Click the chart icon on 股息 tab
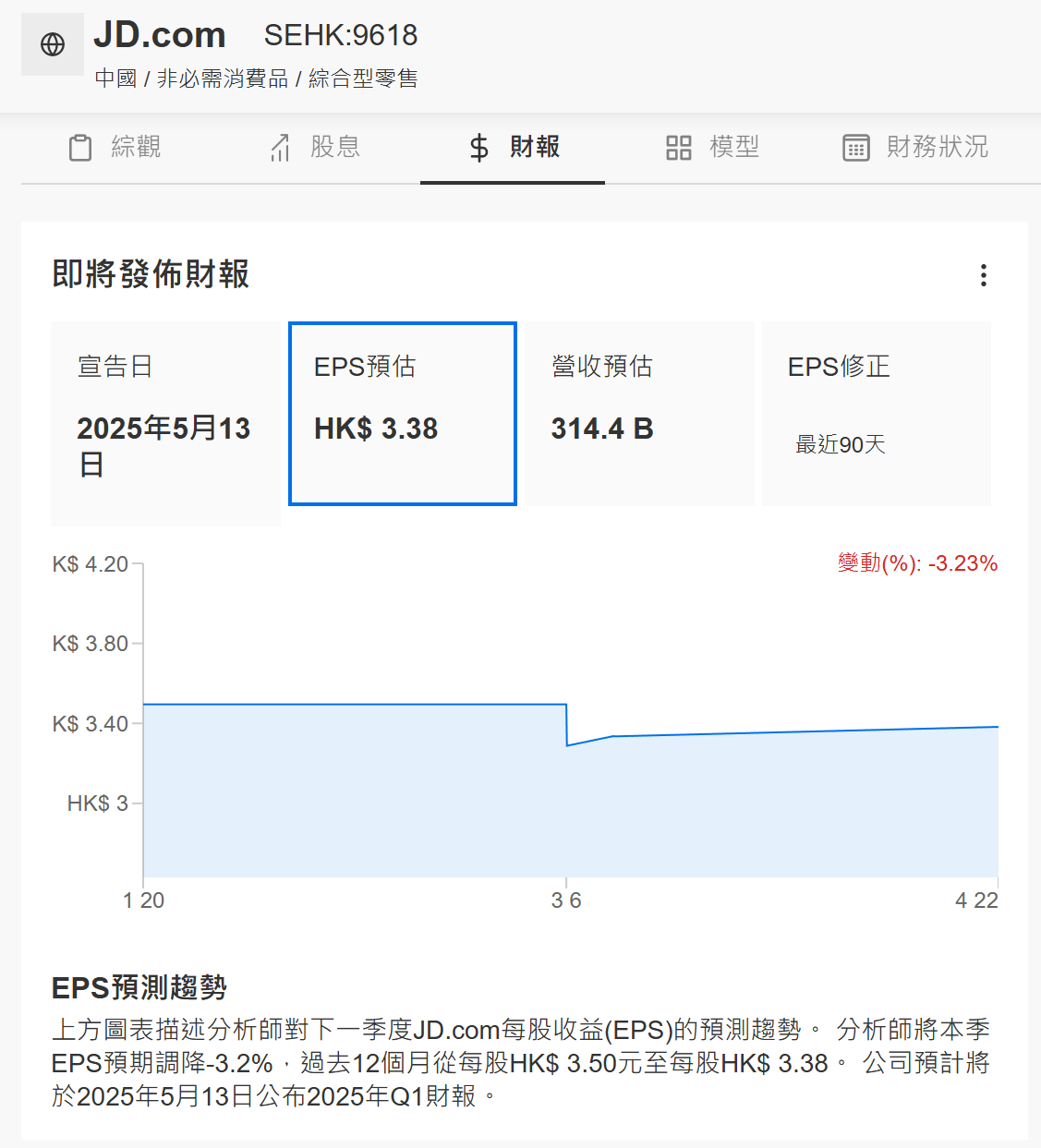1041x1148 pixels. point(280,148)
